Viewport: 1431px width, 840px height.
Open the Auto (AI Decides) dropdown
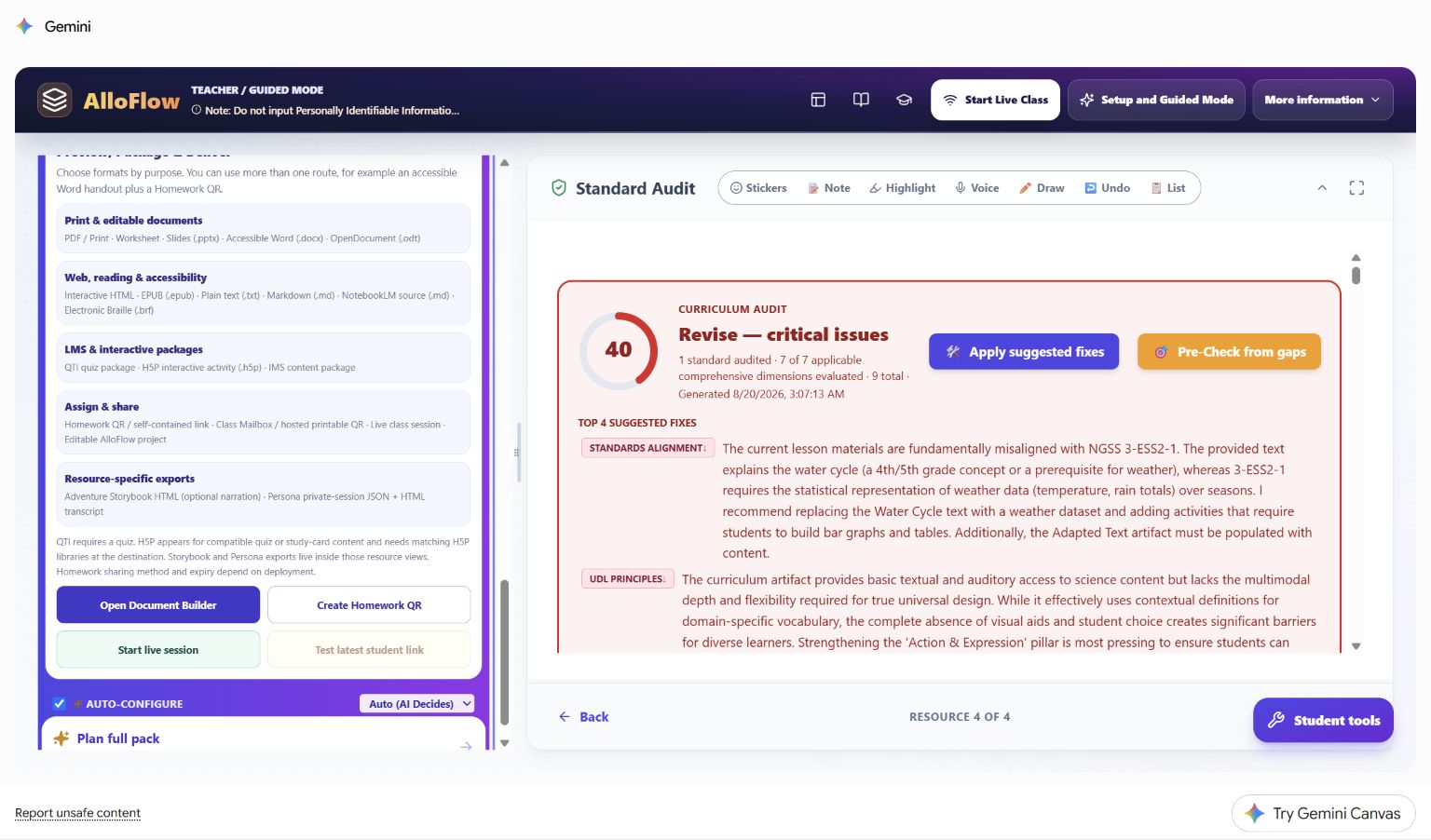click(416, 704)
